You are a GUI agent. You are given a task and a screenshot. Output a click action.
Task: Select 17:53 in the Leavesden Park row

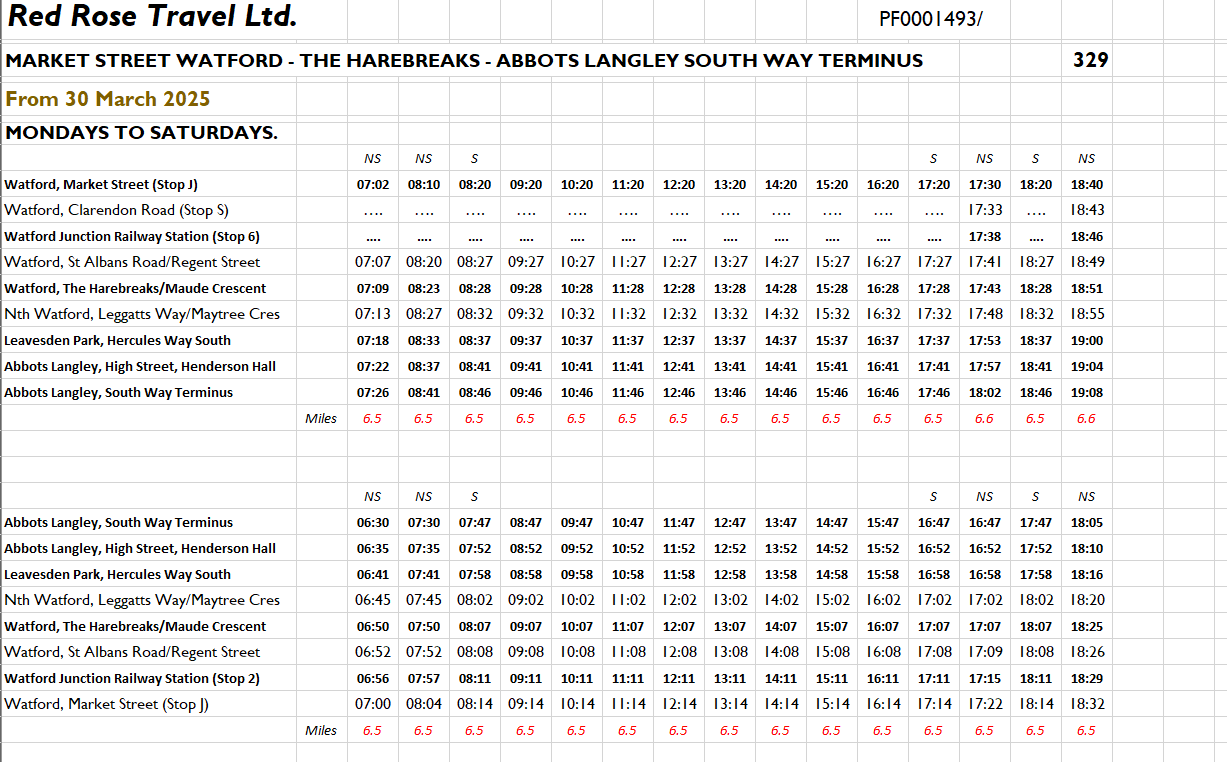[985, 341]
